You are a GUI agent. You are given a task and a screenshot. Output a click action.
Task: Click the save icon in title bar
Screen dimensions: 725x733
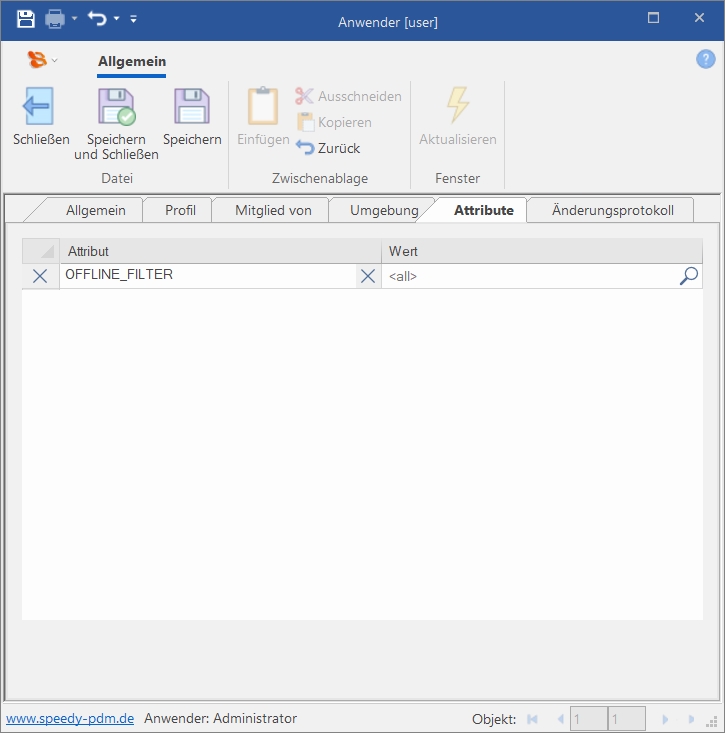click(x=25, y=19)
